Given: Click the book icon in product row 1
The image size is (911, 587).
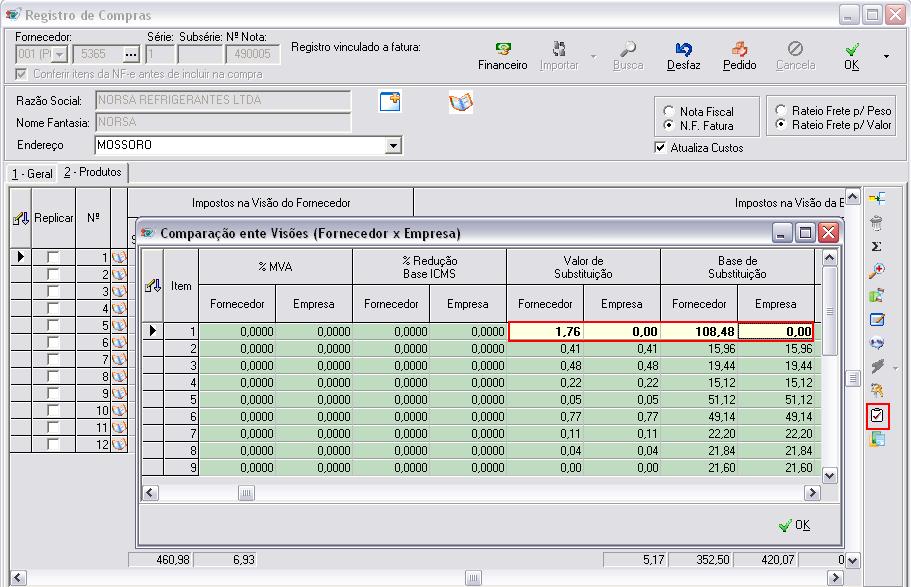Looking at the screenshot, I should click(x=119, y=257).
